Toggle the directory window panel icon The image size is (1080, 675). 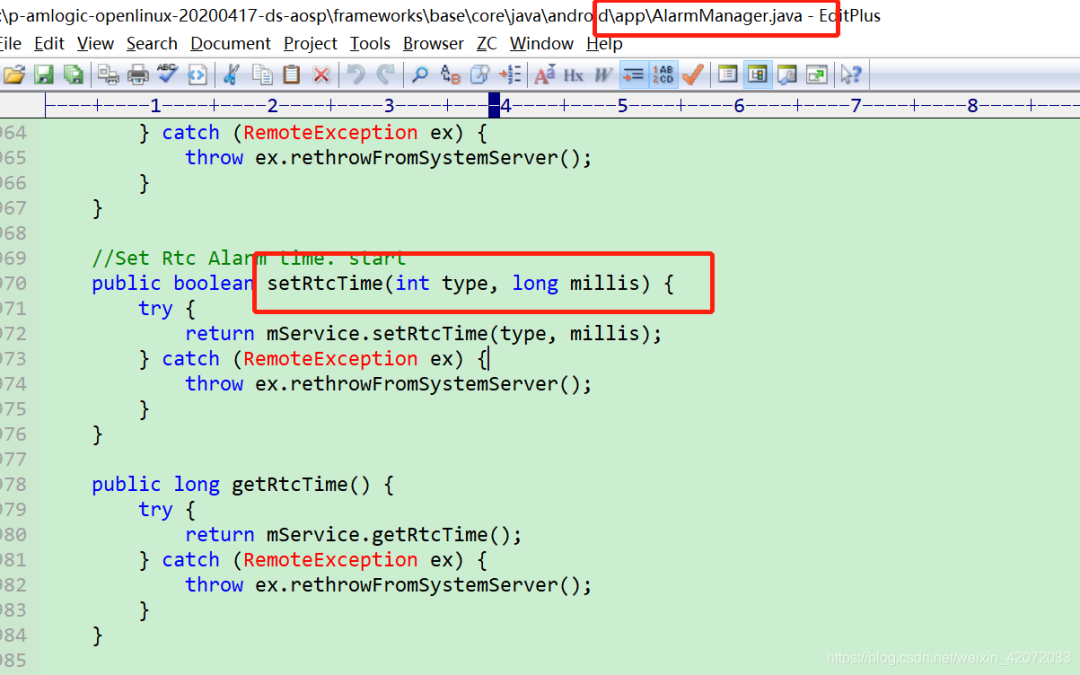tap(727, 74)
